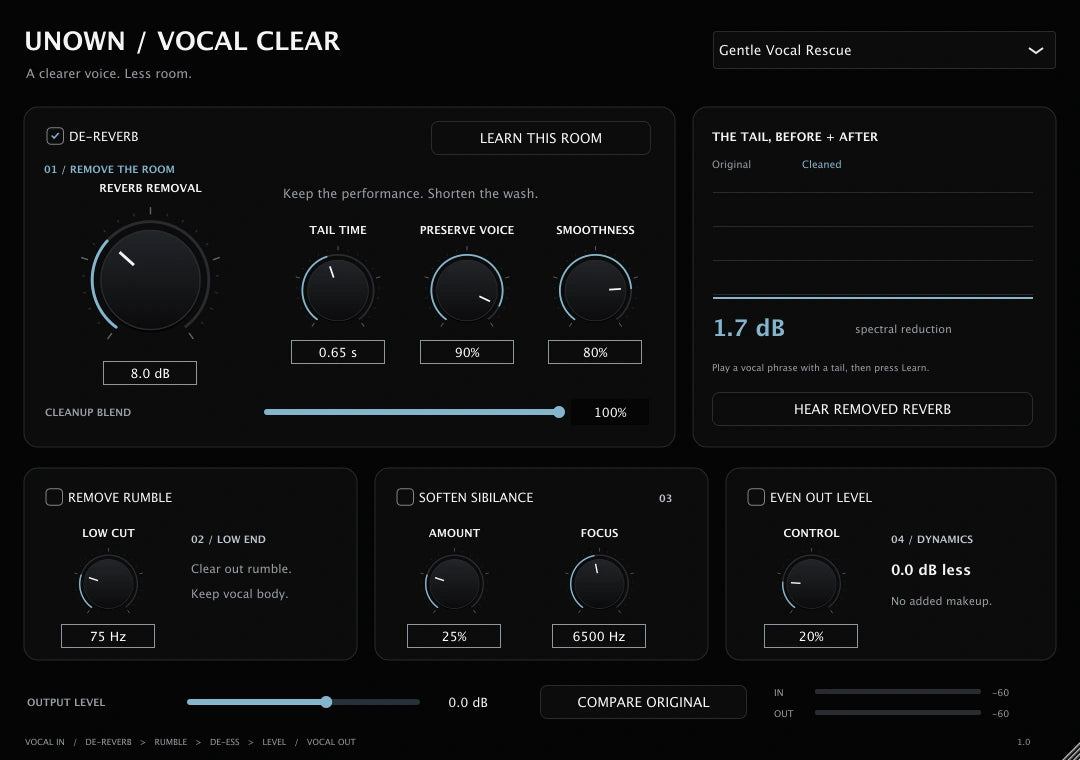Select the 80% smoothness field
This screenshot has height=760, width=1080.
(x=595, y=352)
